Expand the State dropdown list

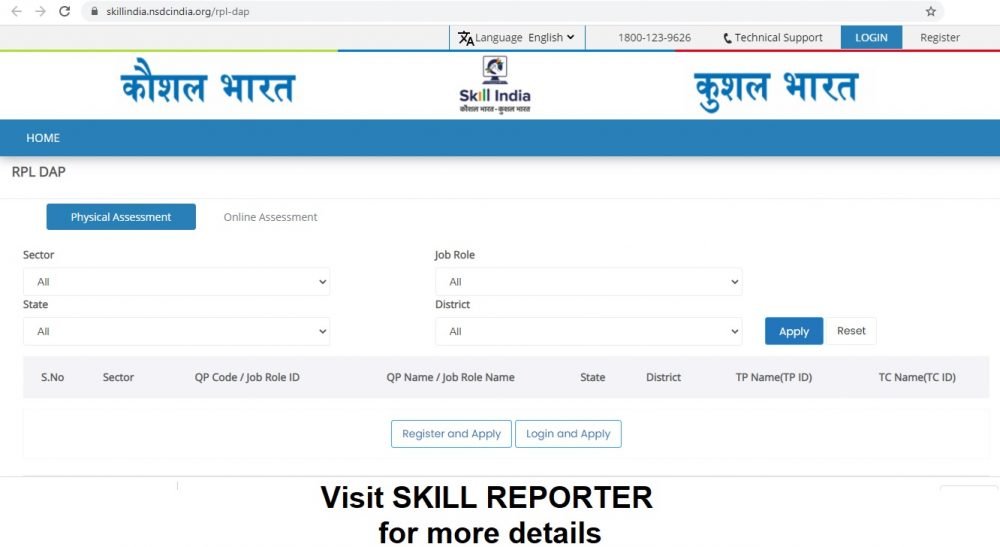click(176, 331)
